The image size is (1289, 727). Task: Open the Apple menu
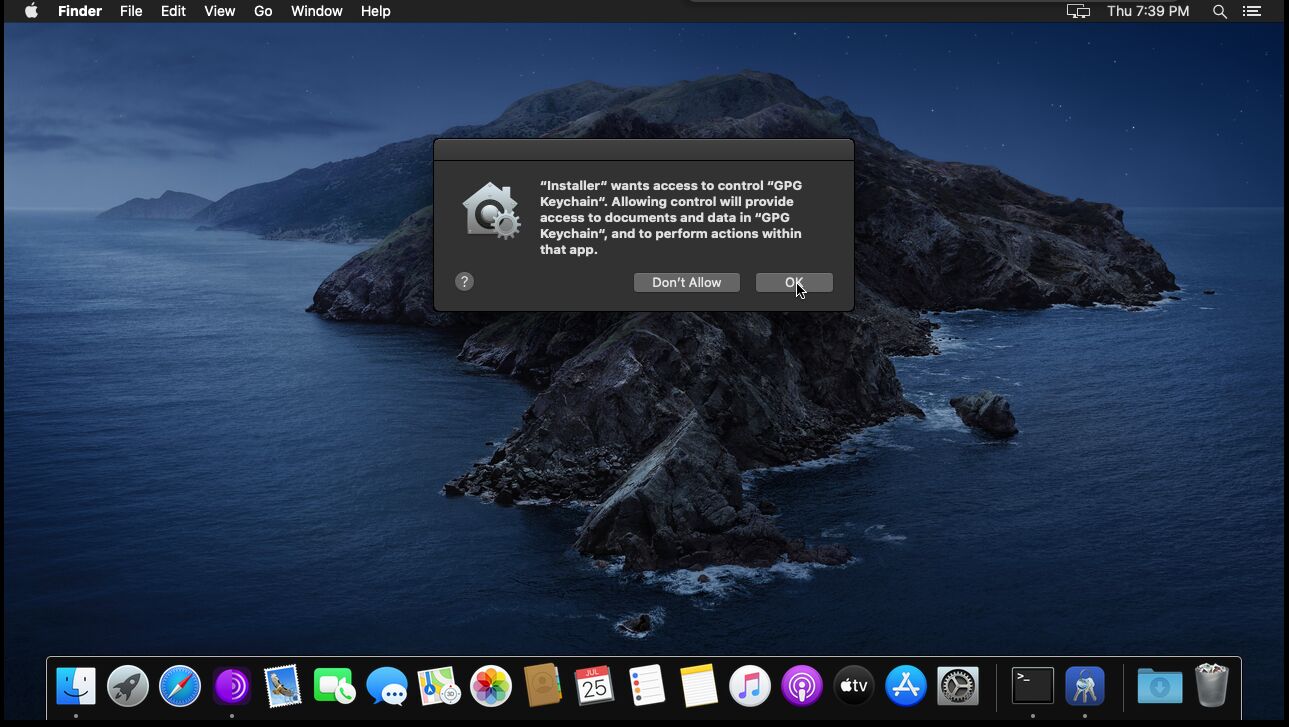coord(31,11)
